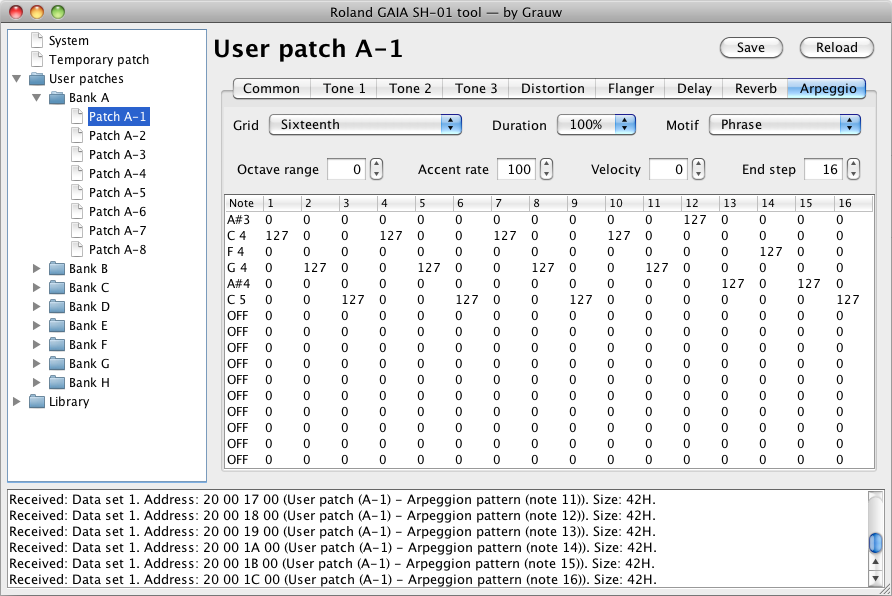Click the 127 cell in A#3 row
Image resolution: width=892 pixels, height=596 pixels.
[x=695, y=220]
